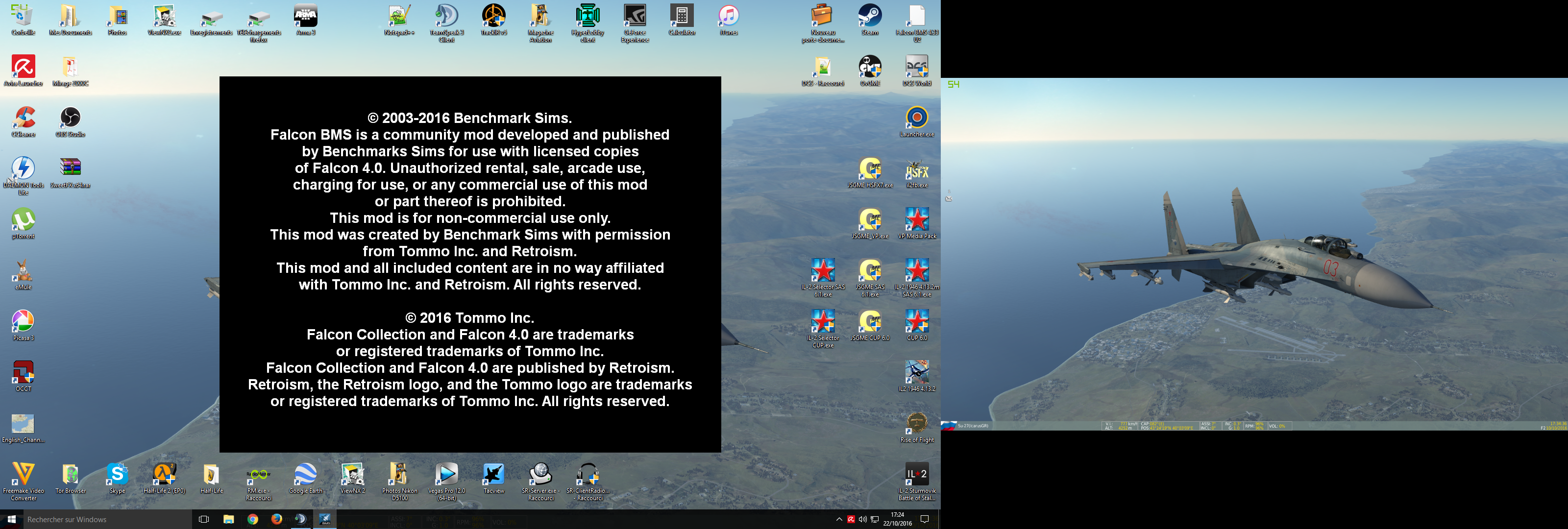Launch il2fb.exe HSFX icon

pos(917,173)
